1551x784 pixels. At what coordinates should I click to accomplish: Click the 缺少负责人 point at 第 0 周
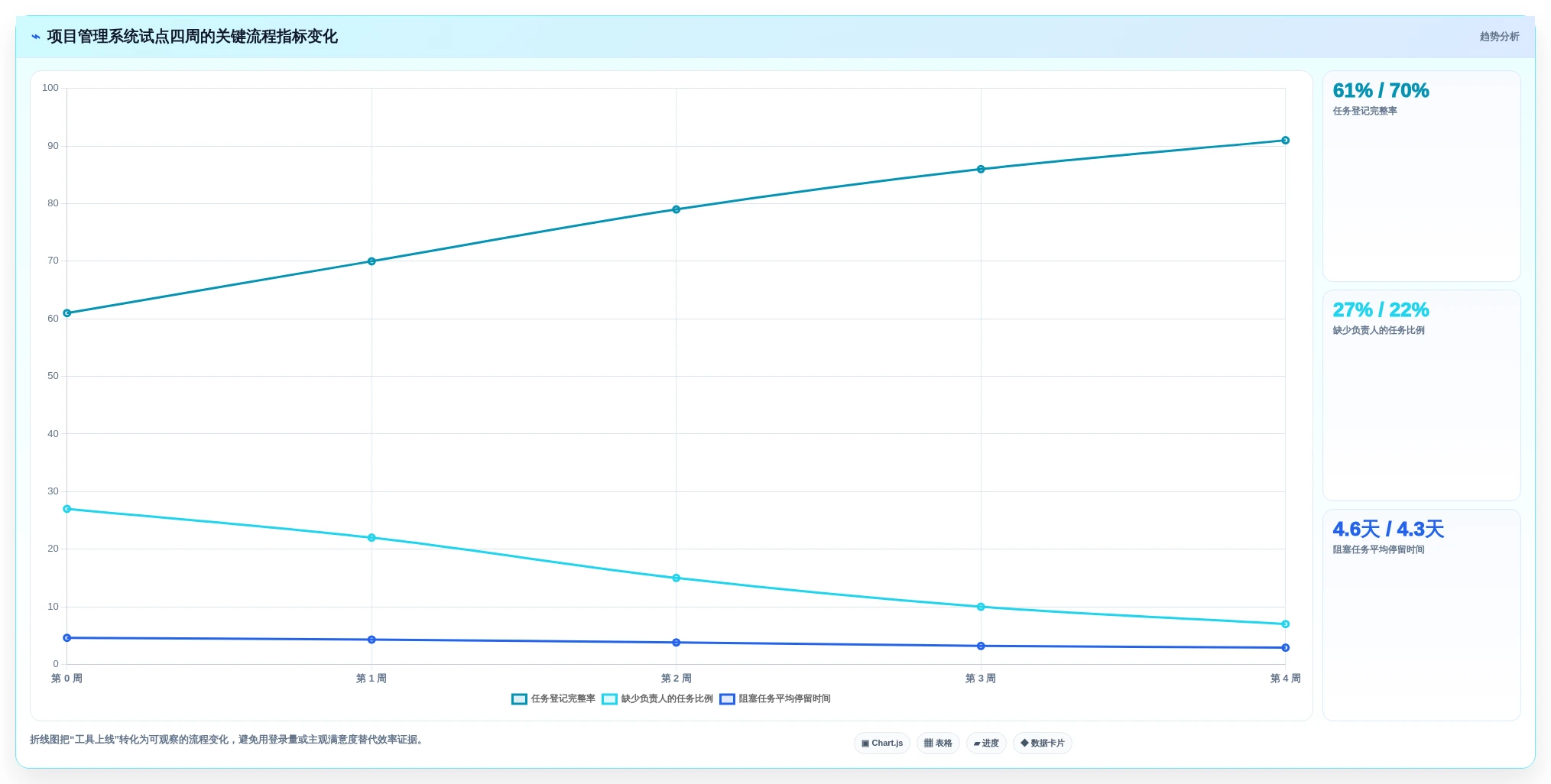[67, 509]
